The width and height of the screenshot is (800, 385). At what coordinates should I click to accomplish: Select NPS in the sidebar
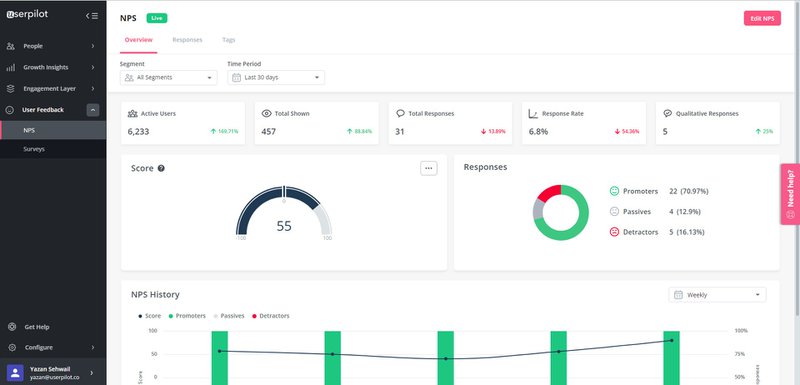(53, 131)
